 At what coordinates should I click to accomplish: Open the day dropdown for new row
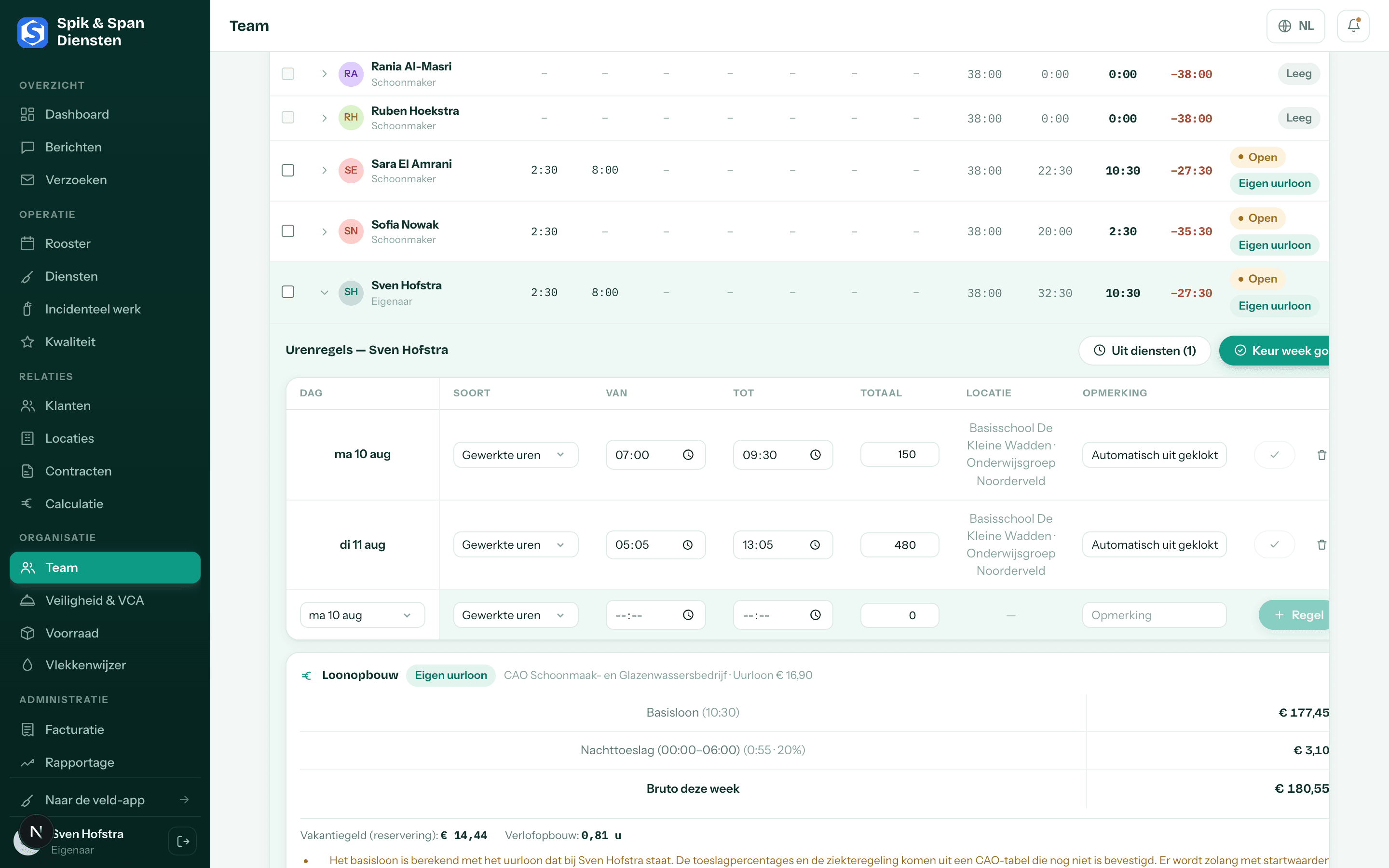[x=362, y=615]
